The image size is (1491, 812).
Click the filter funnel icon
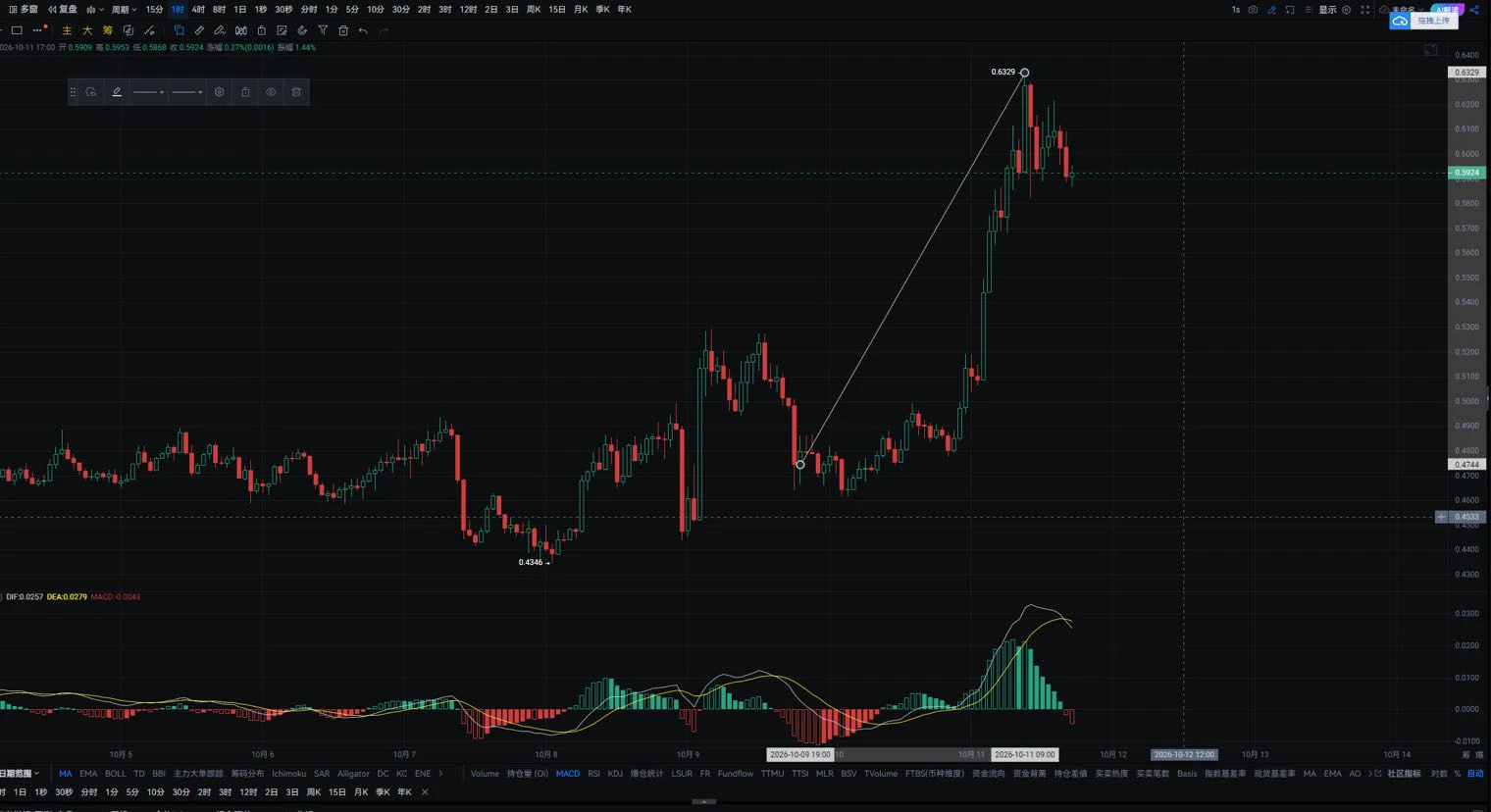coord(323,30)
